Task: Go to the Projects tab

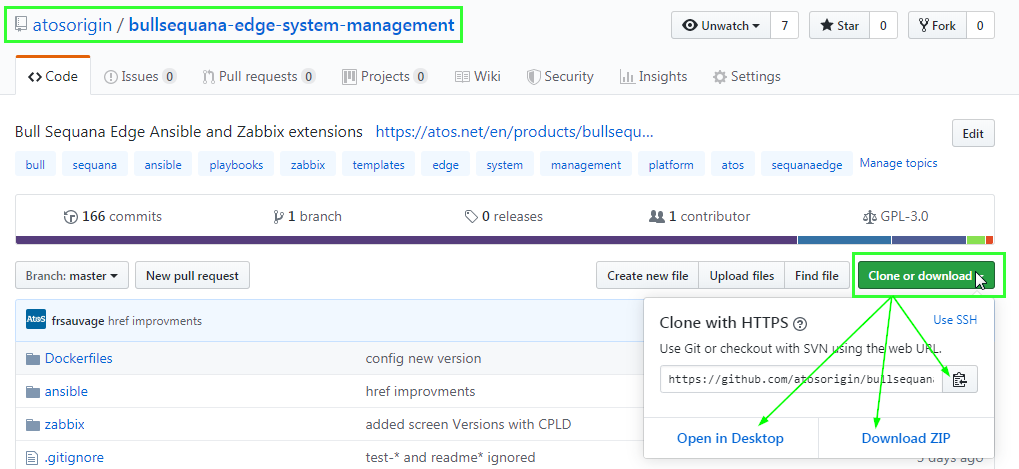Action: (385, 77)
